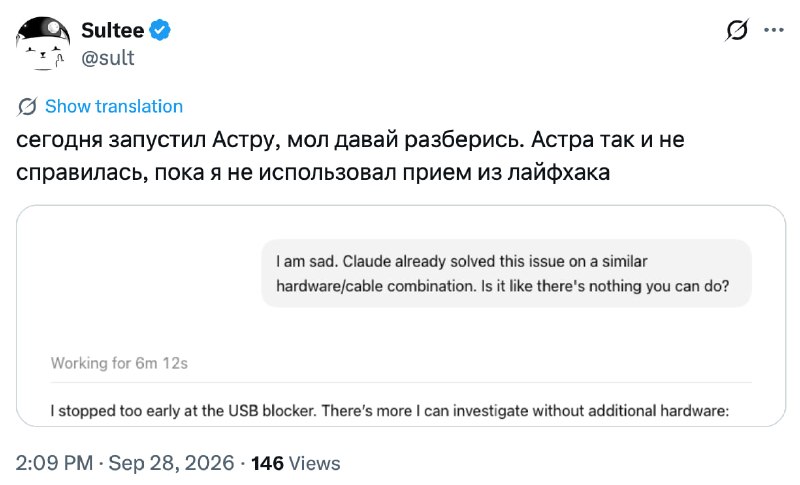
Task: Open the 2:09 PM timestamp link
Action: pyautogui.click(x=54, y=463)
